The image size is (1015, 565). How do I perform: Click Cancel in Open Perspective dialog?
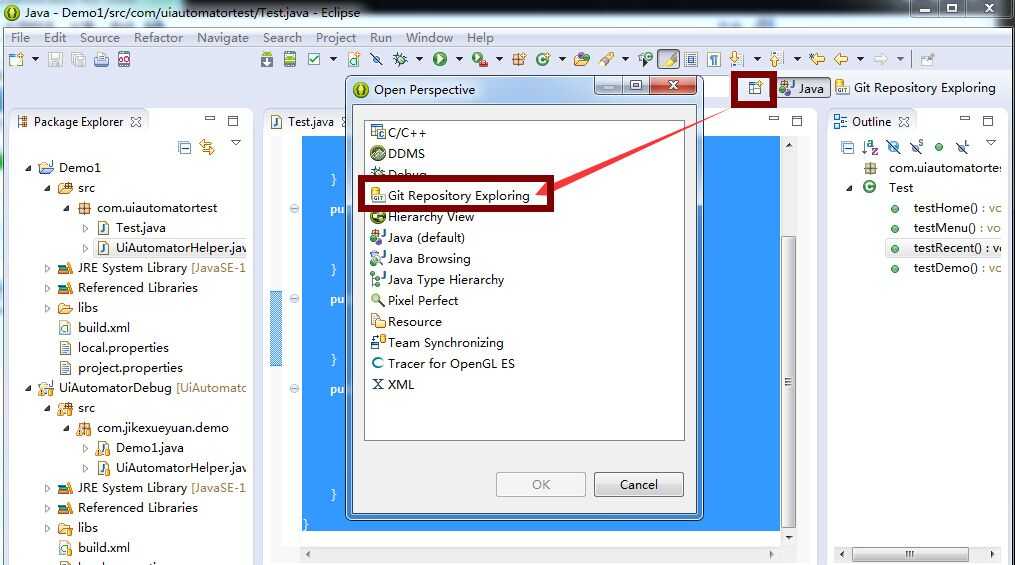click(x=638, y=485)
